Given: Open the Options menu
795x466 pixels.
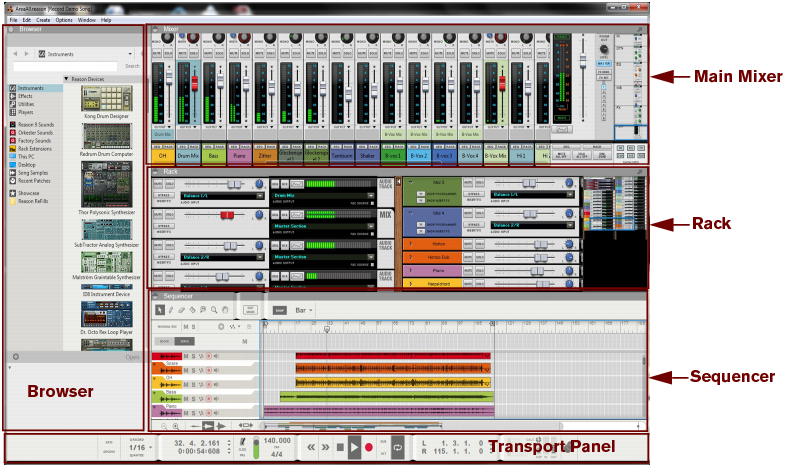Looking at the screenshot, I should point(63,19).
